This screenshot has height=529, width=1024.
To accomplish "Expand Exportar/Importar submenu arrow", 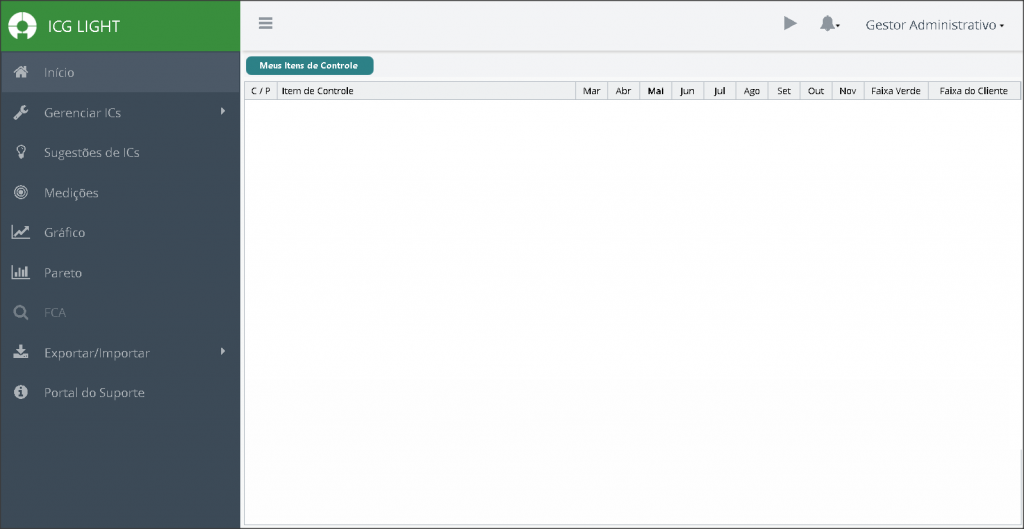I will click(x=223, y=351).
